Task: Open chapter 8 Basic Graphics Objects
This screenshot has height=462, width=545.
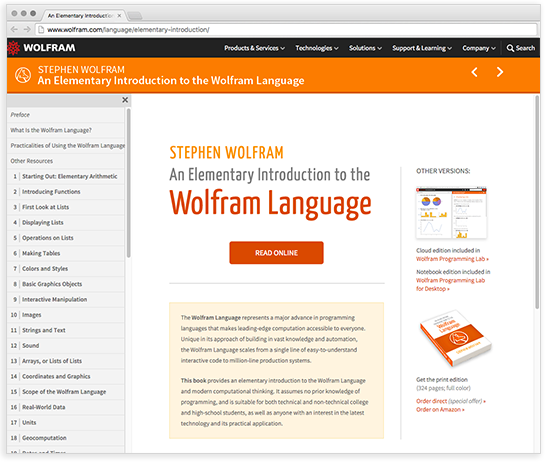Action: click(66, 284)
